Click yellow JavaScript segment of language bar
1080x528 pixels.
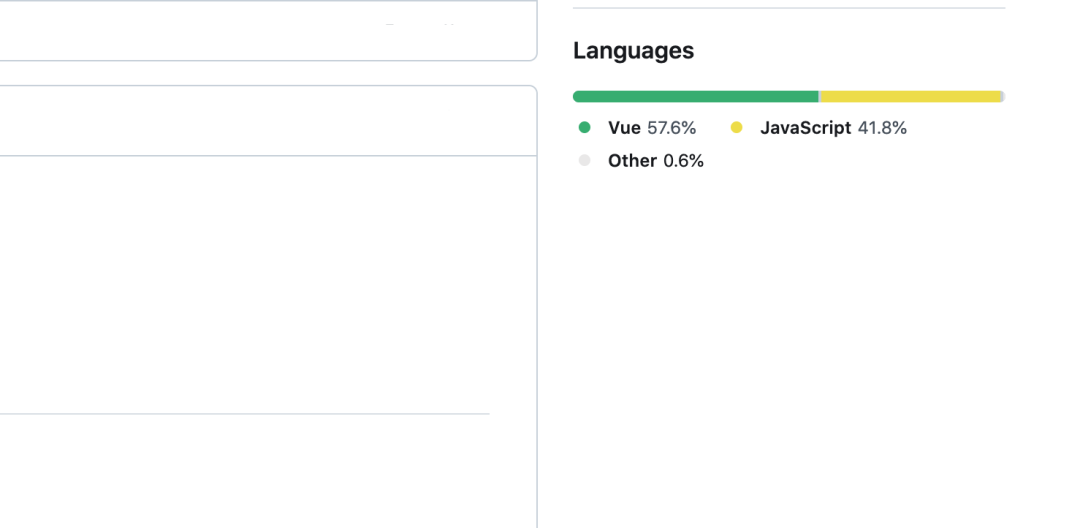tap(910, 97)
